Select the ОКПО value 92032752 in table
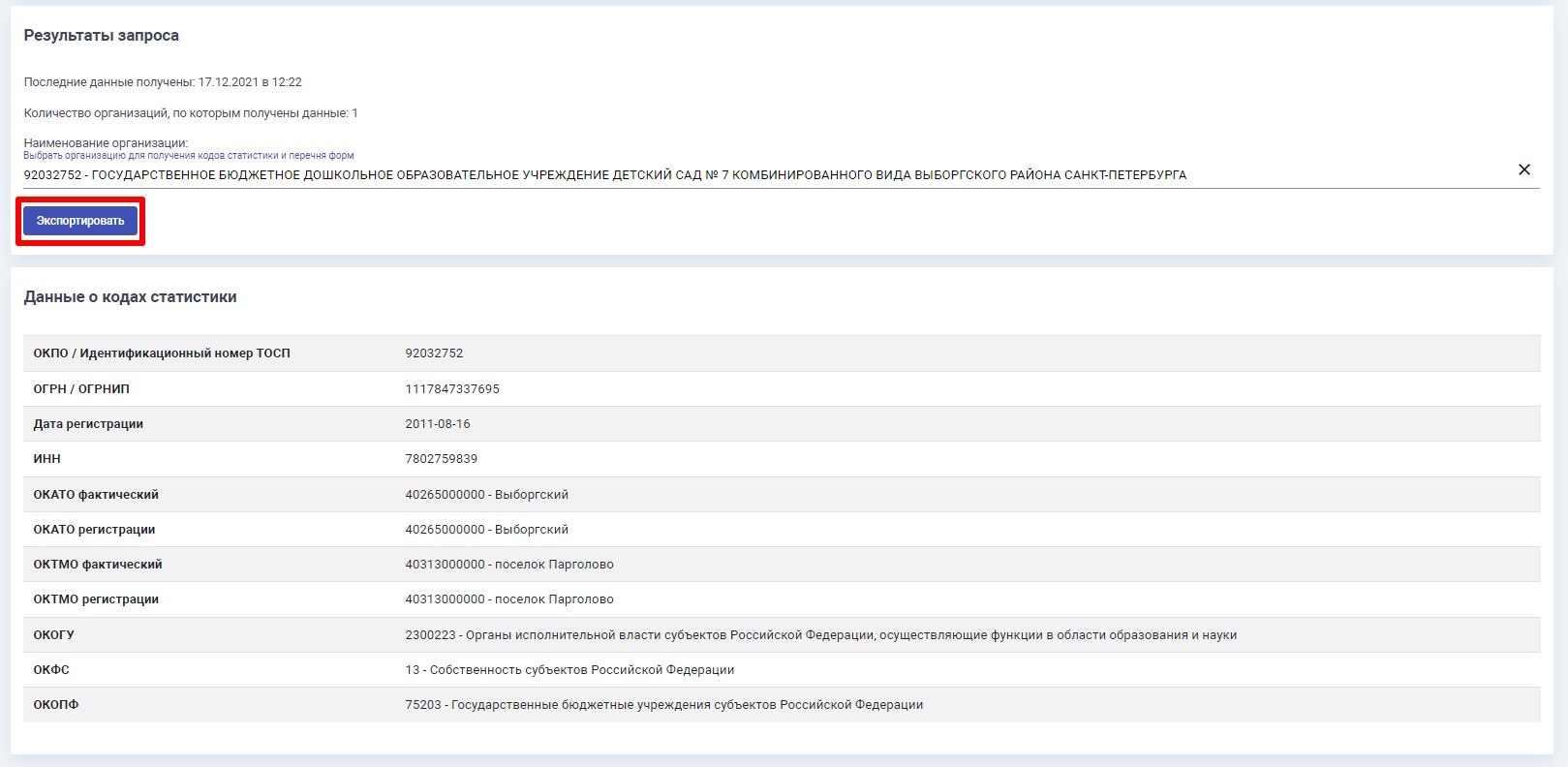Screen dimensions: 1568x767 click(x=434, y=353)
